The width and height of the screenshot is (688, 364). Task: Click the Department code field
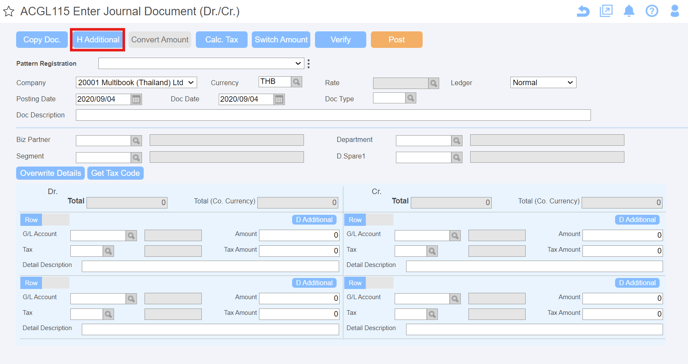point(424,141)
